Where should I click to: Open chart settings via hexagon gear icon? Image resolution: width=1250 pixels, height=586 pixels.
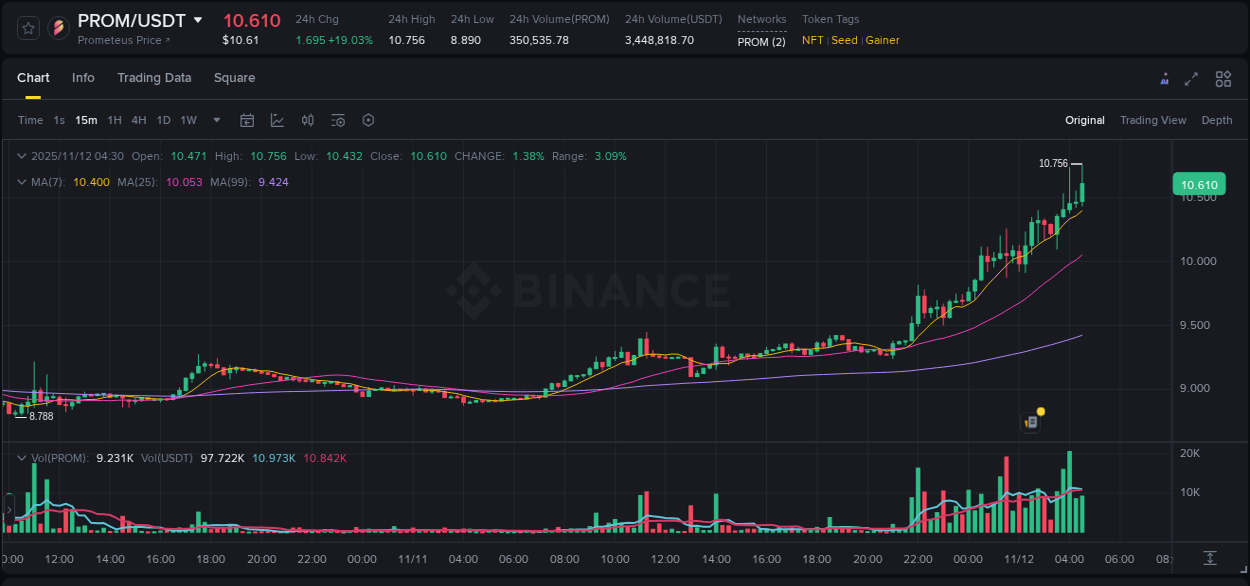(x=368, y=120)
